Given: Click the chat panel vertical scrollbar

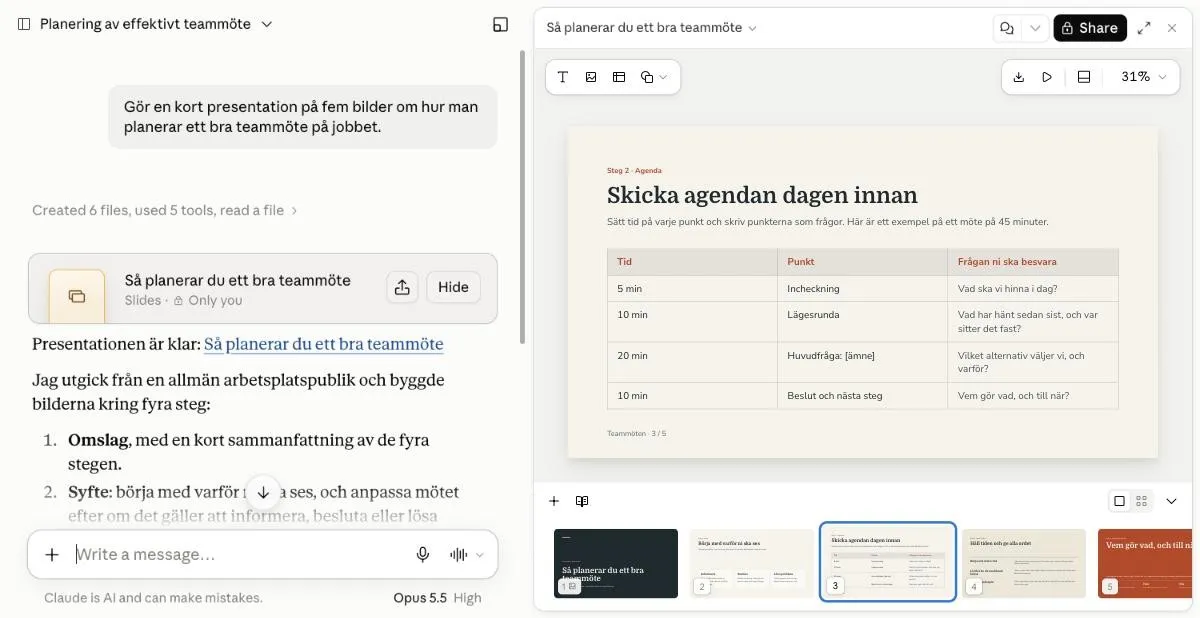Looking at the screenshot, I should tap(521, 195).
